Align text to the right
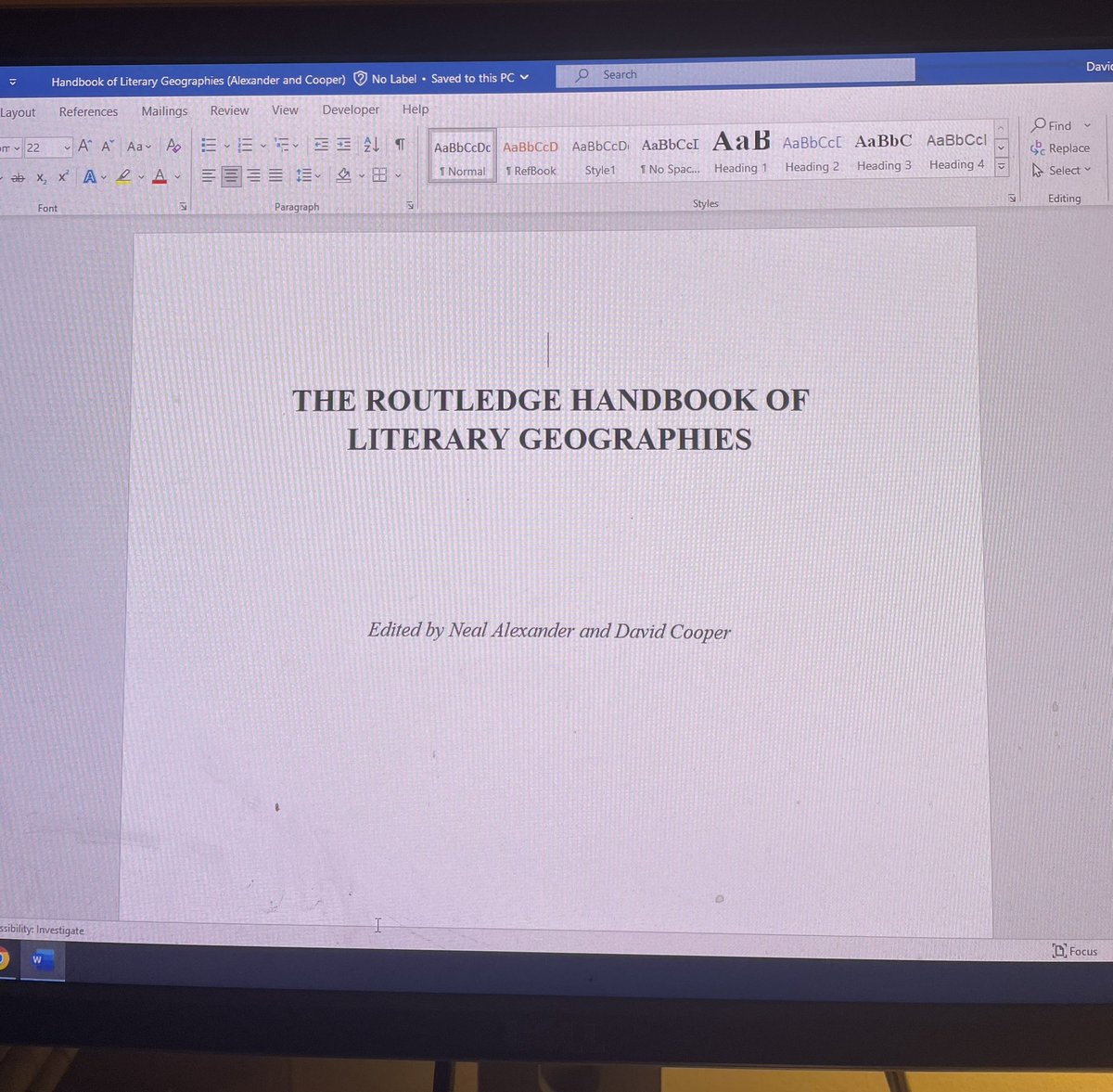The width and height of the screenshot is (1113, 1092). (253, 175)
